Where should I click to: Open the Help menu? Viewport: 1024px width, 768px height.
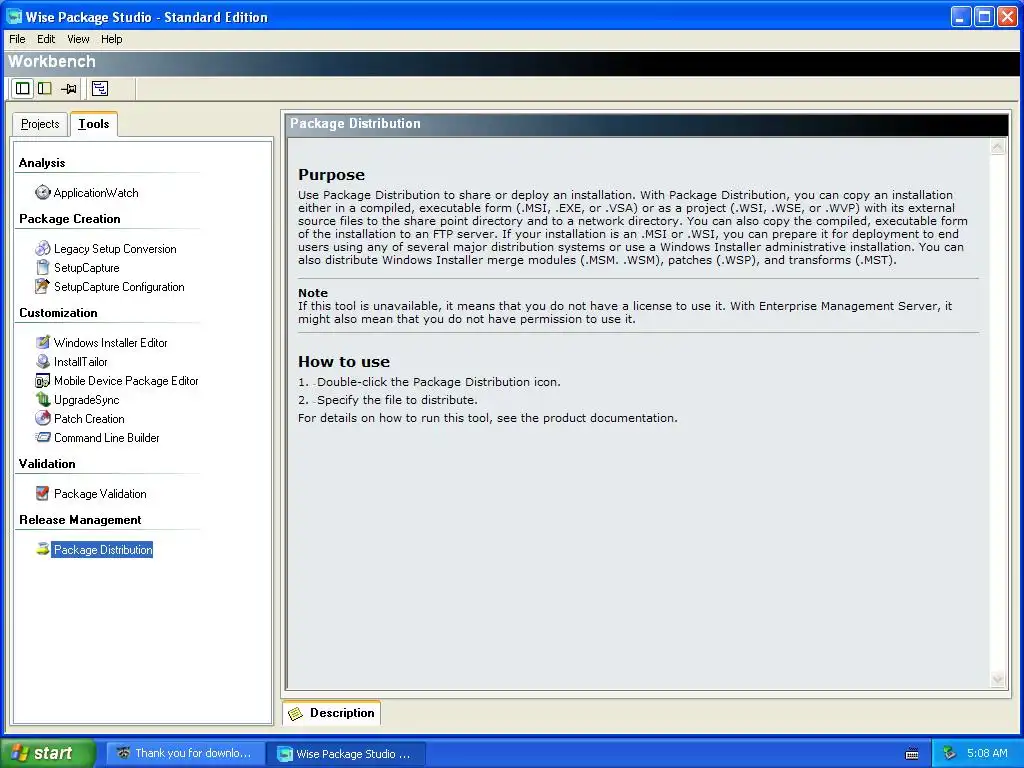tap(112, 39)
